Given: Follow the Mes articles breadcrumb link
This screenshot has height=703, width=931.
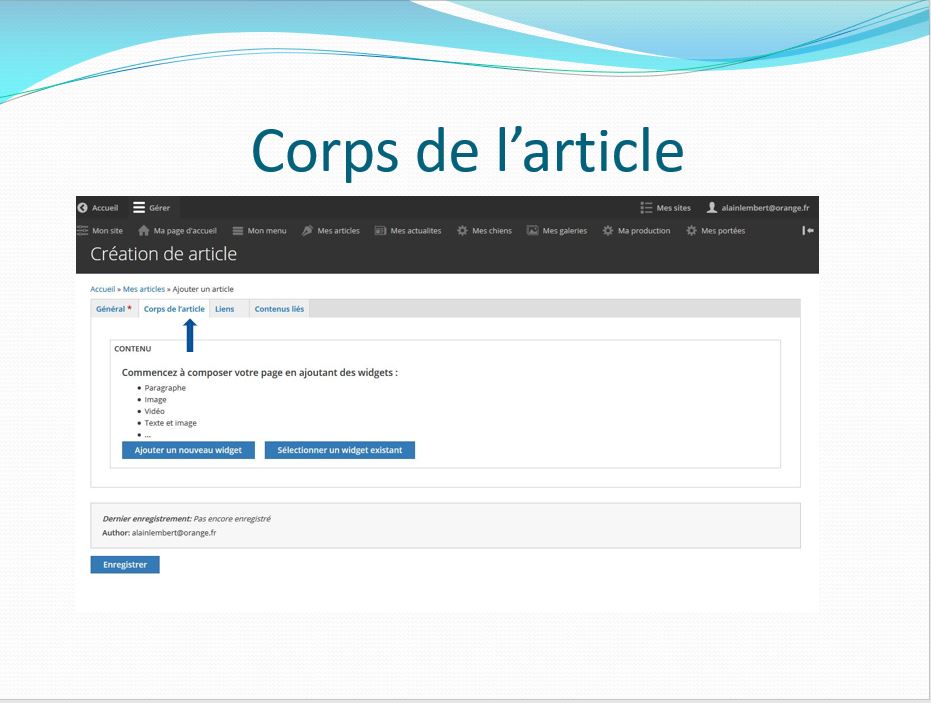Looking at the screenshot, I should (x=144, y=289).
